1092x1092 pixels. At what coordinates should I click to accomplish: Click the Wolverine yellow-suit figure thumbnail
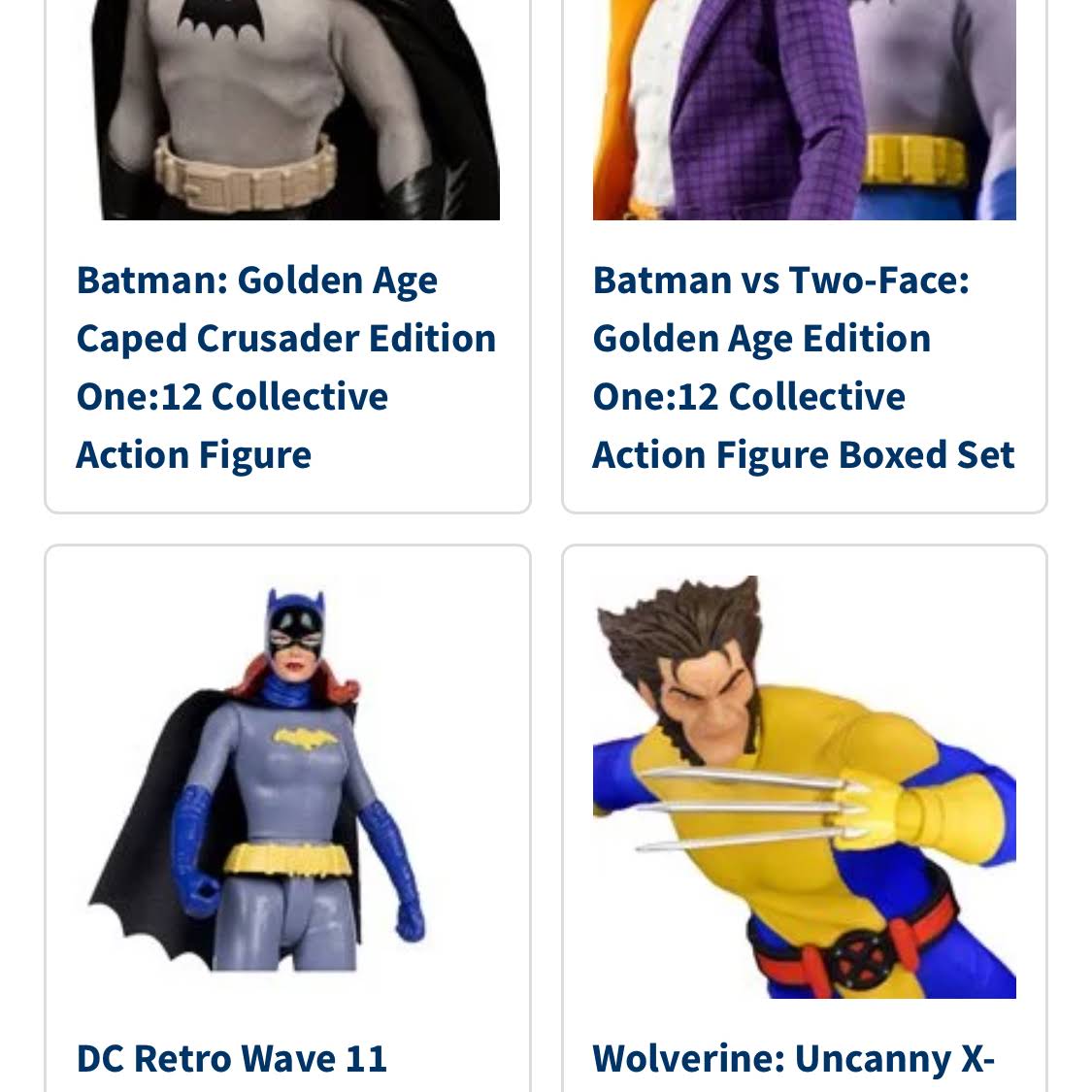click(804, 786)
